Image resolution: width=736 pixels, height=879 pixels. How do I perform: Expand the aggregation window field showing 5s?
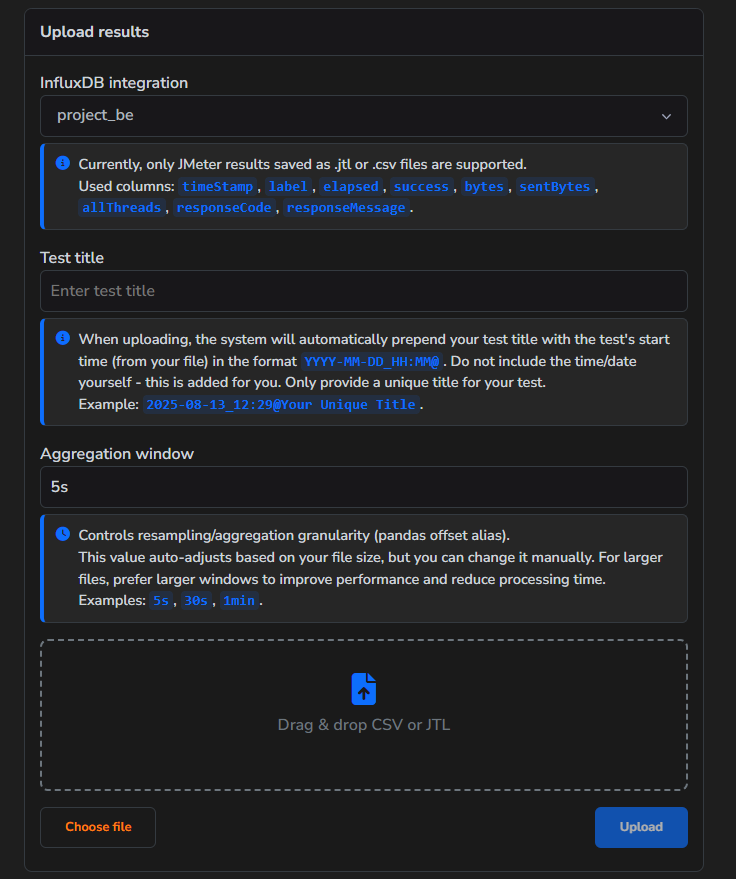click(364, 487)
